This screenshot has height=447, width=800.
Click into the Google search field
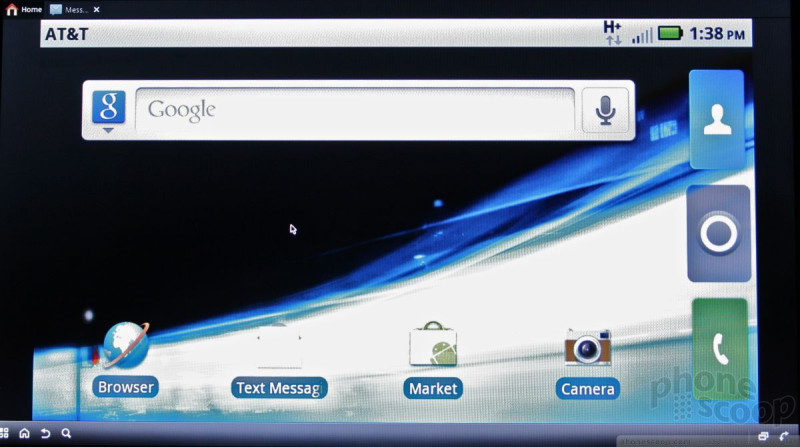coord(355,110)
